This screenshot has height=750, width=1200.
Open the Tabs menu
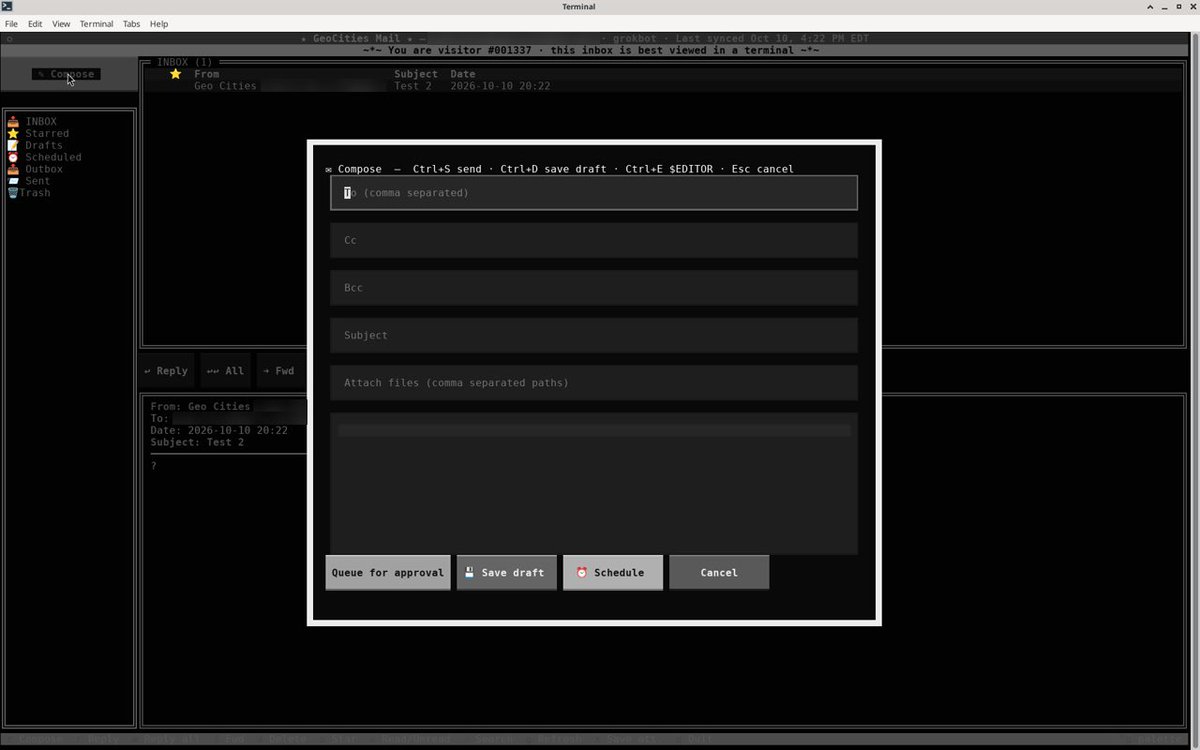pos(131,23)
